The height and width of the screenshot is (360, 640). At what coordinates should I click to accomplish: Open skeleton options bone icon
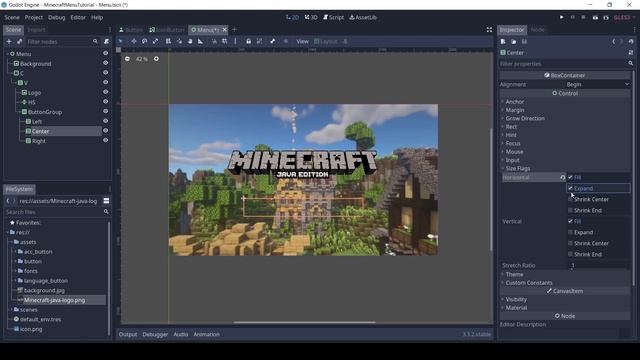(272, 41)
